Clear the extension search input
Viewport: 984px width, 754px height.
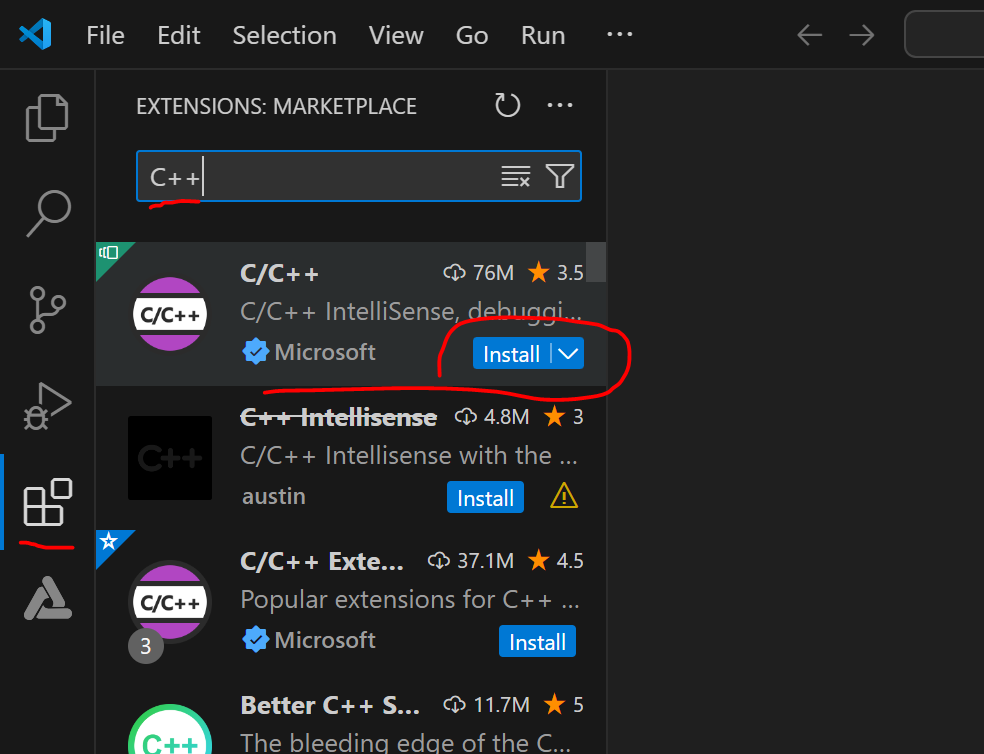(x=516, y=176)
